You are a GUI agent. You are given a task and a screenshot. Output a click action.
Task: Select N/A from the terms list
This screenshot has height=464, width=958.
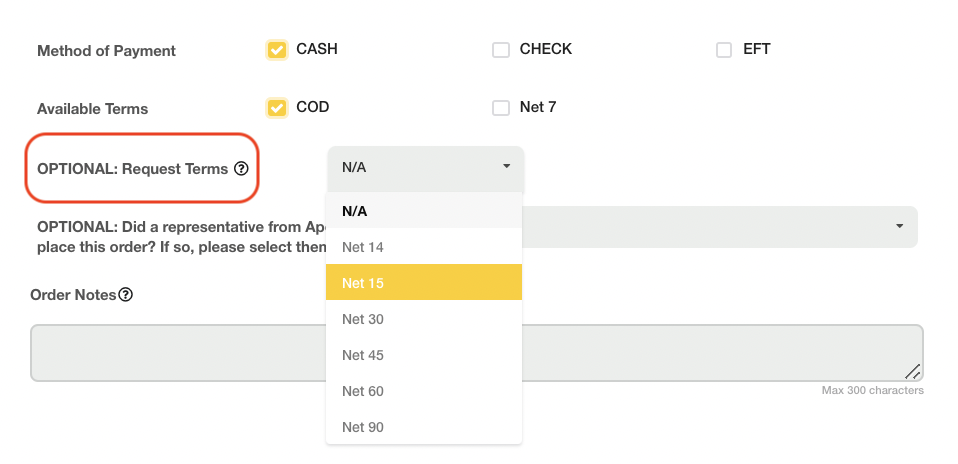(x=355, y=211)
